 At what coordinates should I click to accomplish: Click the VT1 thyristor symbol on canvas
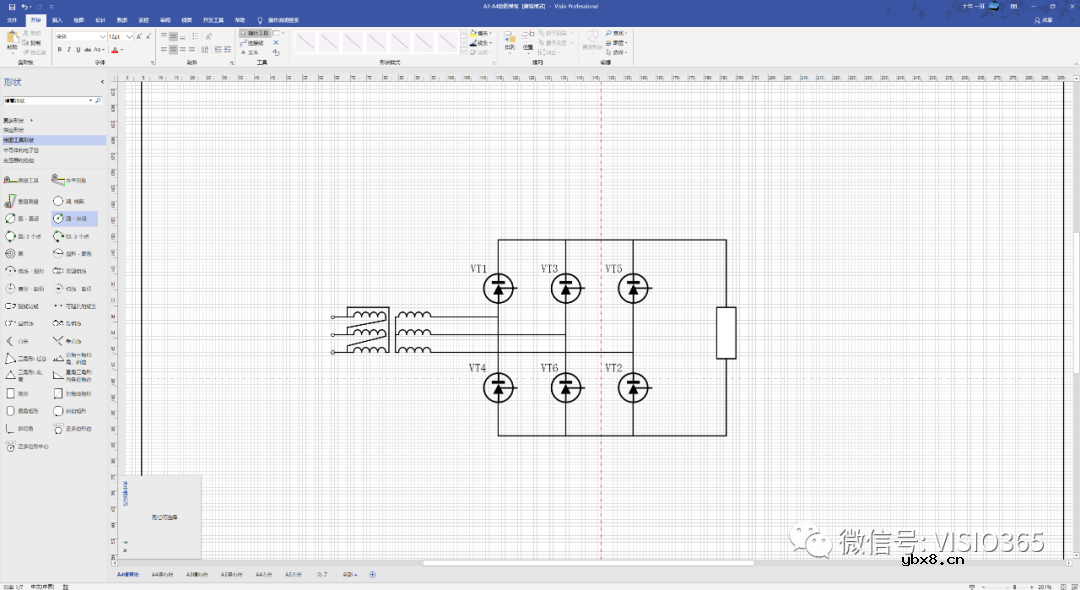pyautogui.click(x=499, y=289)
